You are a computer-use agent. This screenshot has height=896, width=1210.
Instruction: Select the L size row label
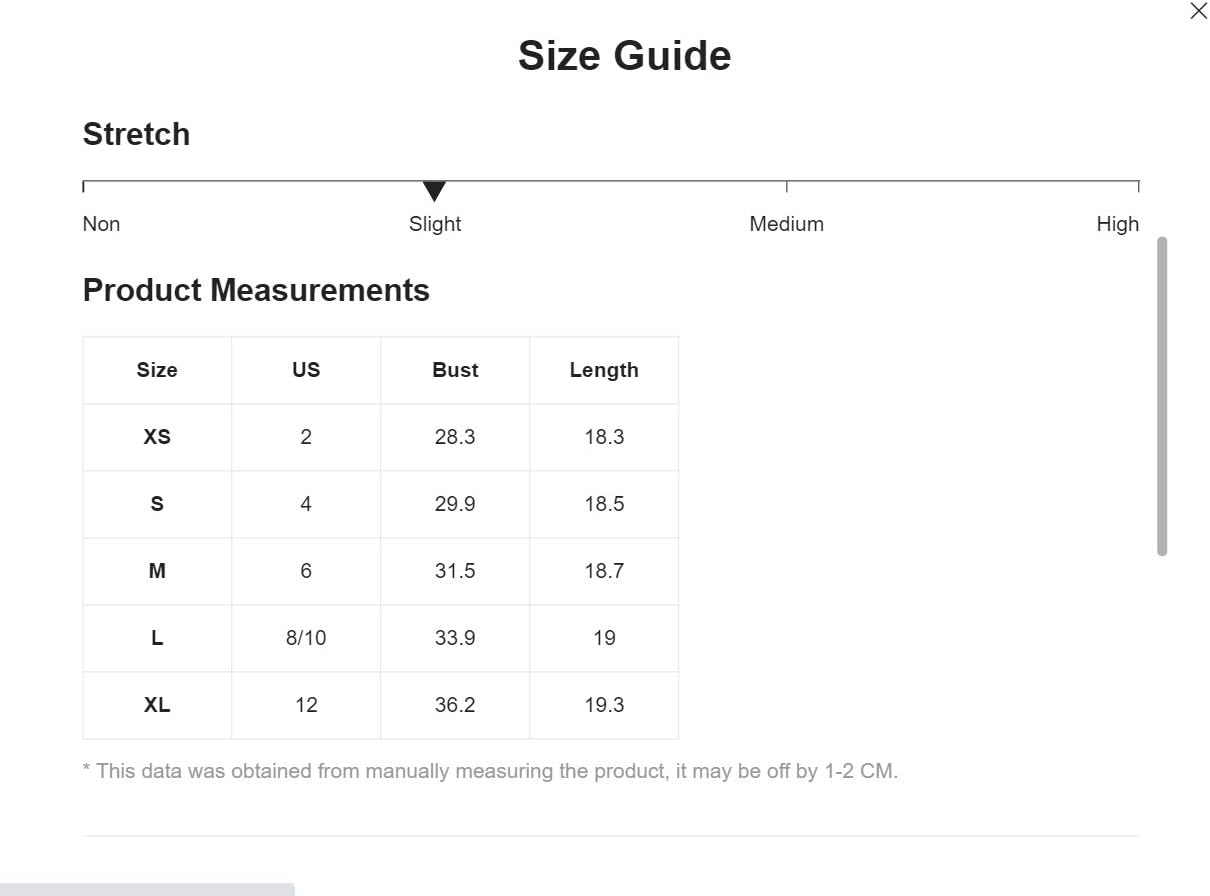pos(157,638)
